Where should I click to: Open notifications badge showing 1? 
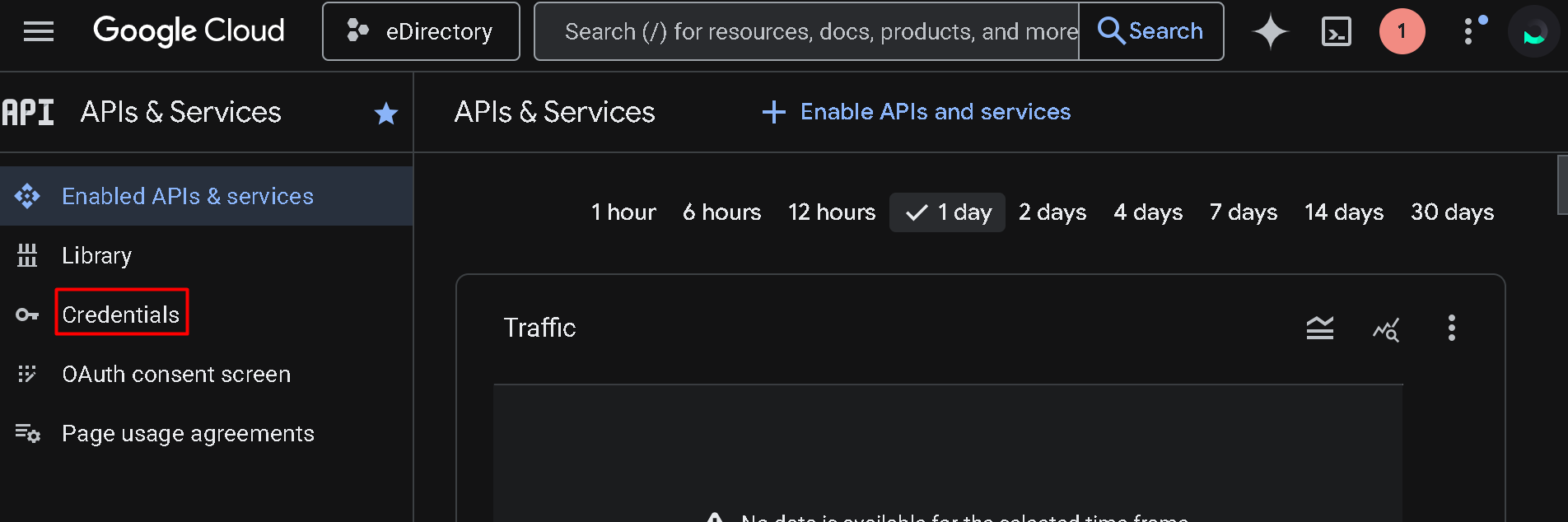coord(1402,31)
